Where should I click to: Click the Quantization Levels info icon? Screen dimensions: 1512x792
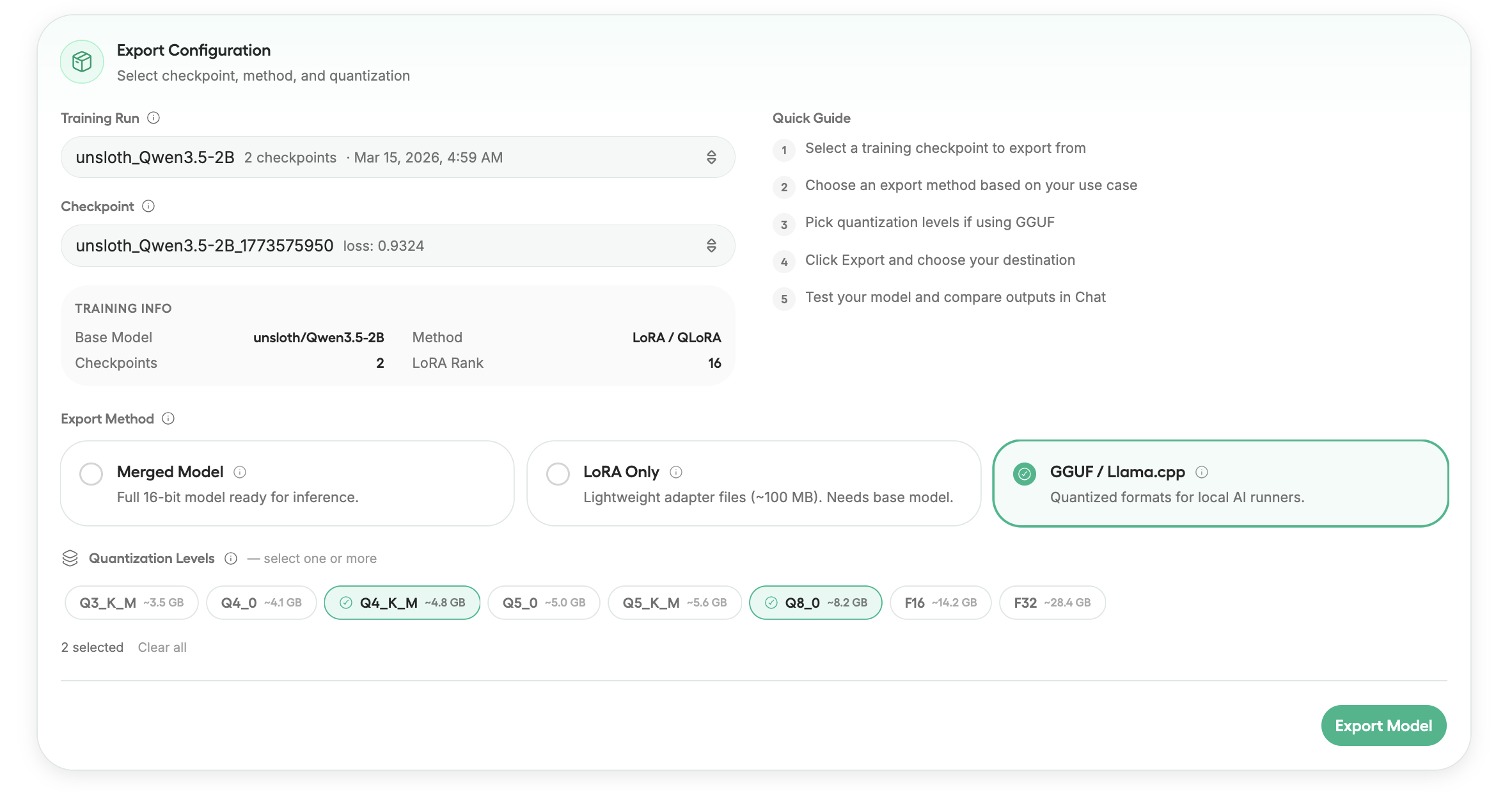(x=231, y=558)
